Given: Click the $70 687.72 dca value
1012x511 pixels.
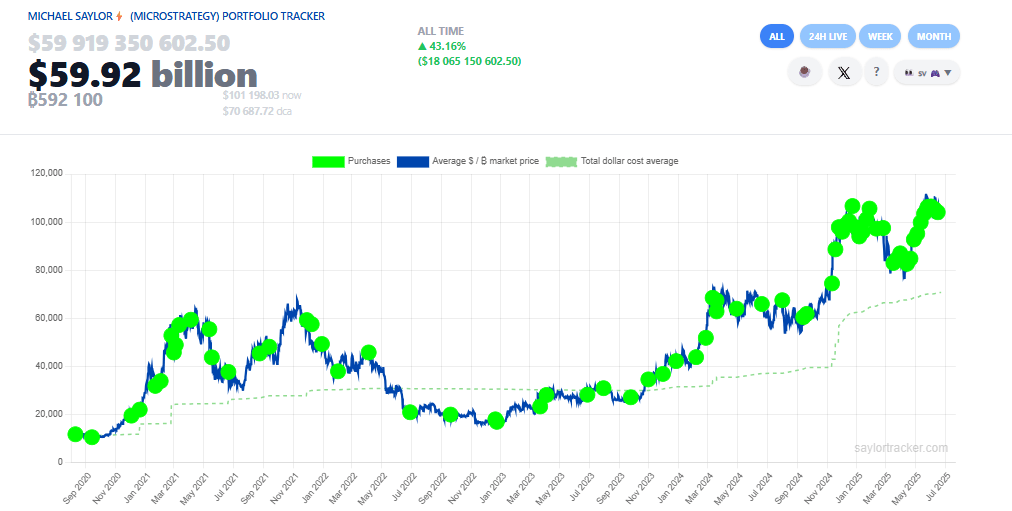Looking at the screenshot, I should [x=258, y=111].
